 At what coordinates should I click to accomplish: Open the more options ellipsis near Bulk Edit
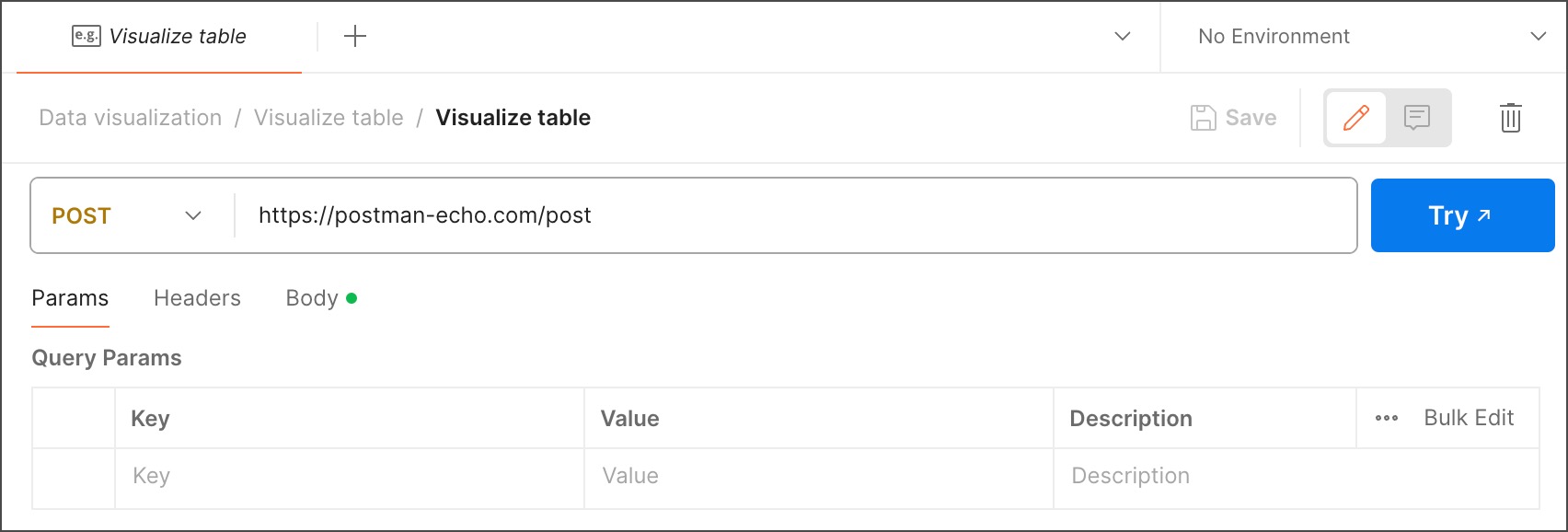1386,417
